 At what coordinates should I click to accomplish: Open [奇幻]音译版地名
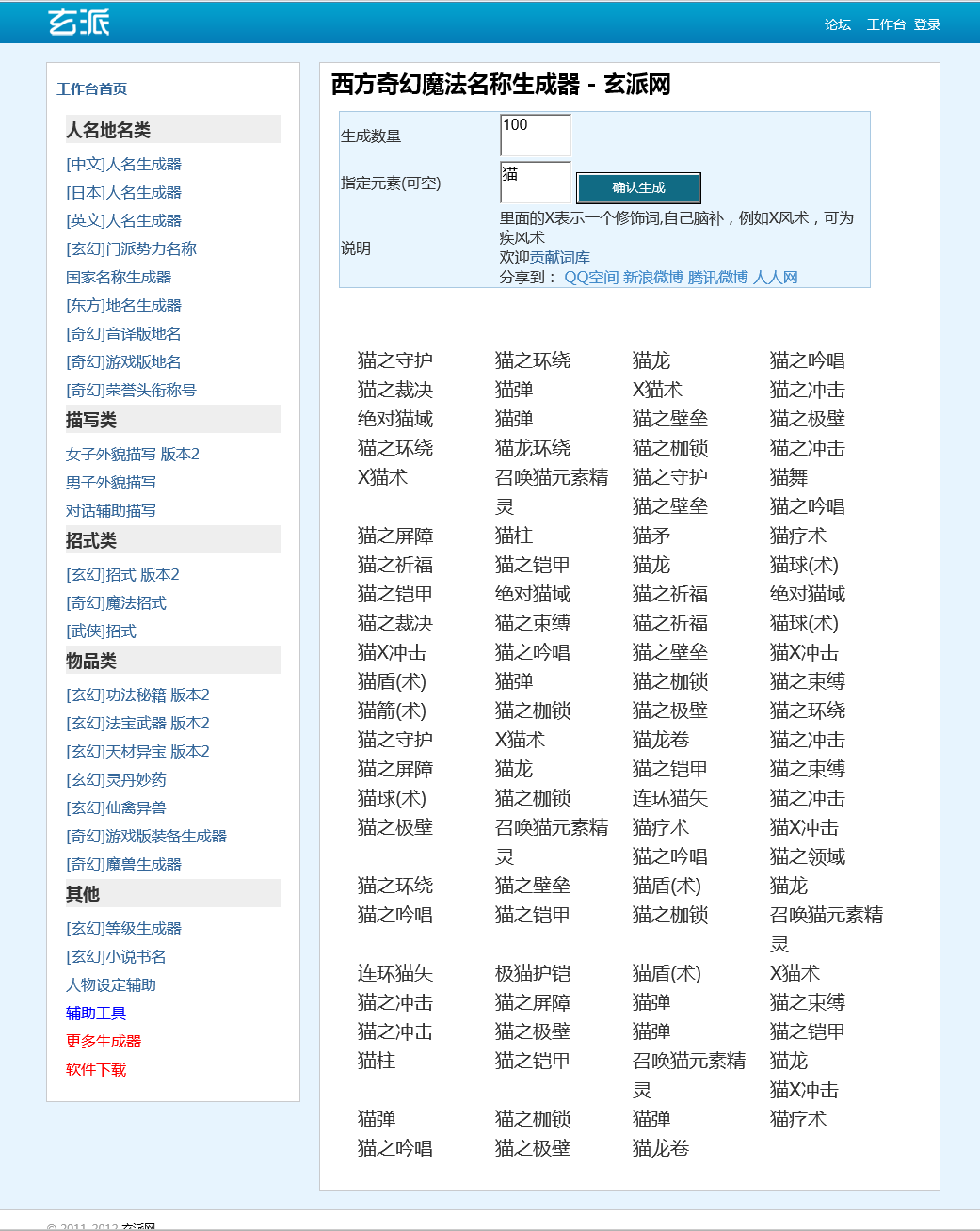(123, 333)
